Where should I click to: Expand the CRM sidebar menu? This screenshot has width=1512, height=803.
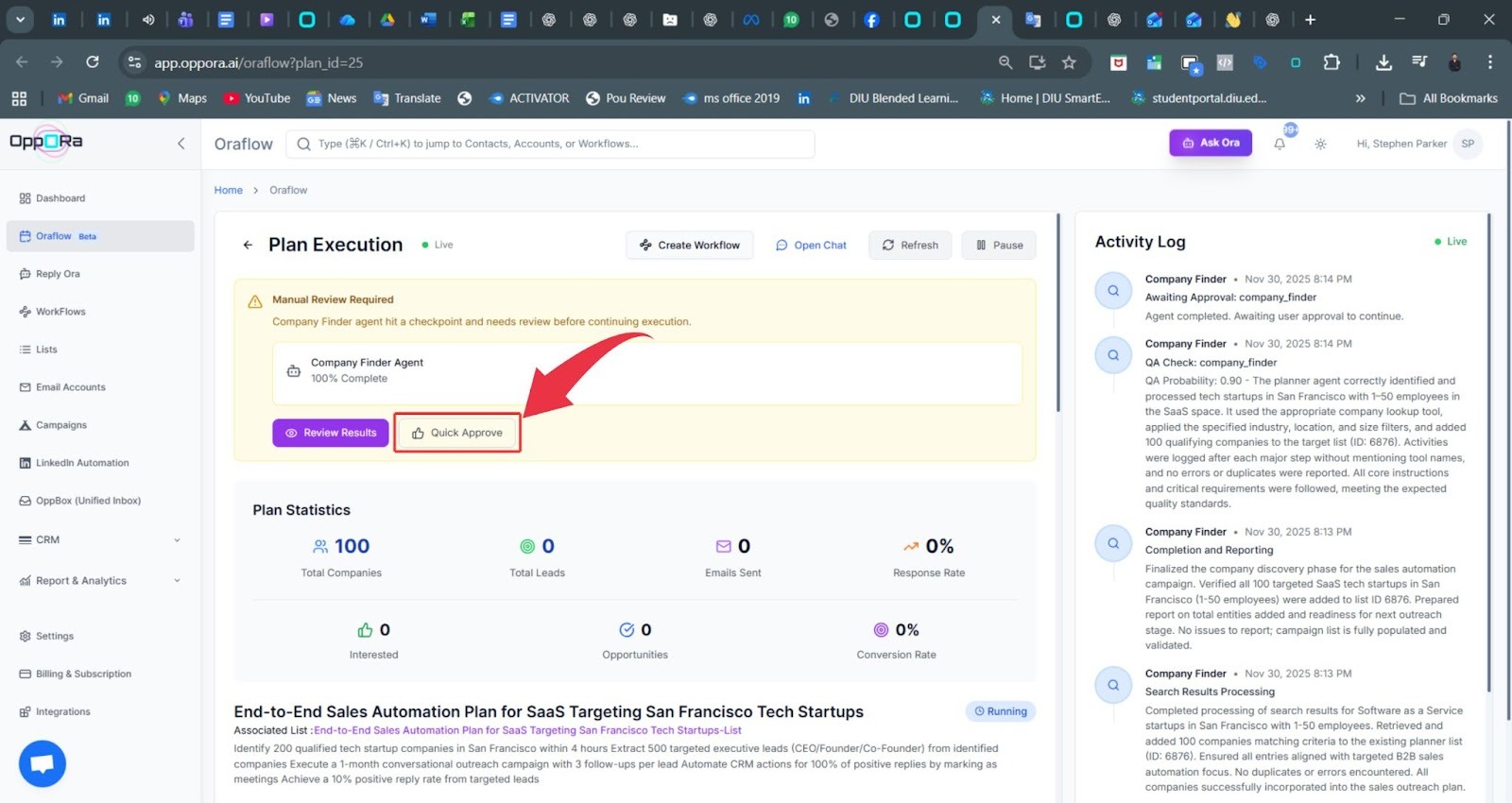tap(99, 540)
